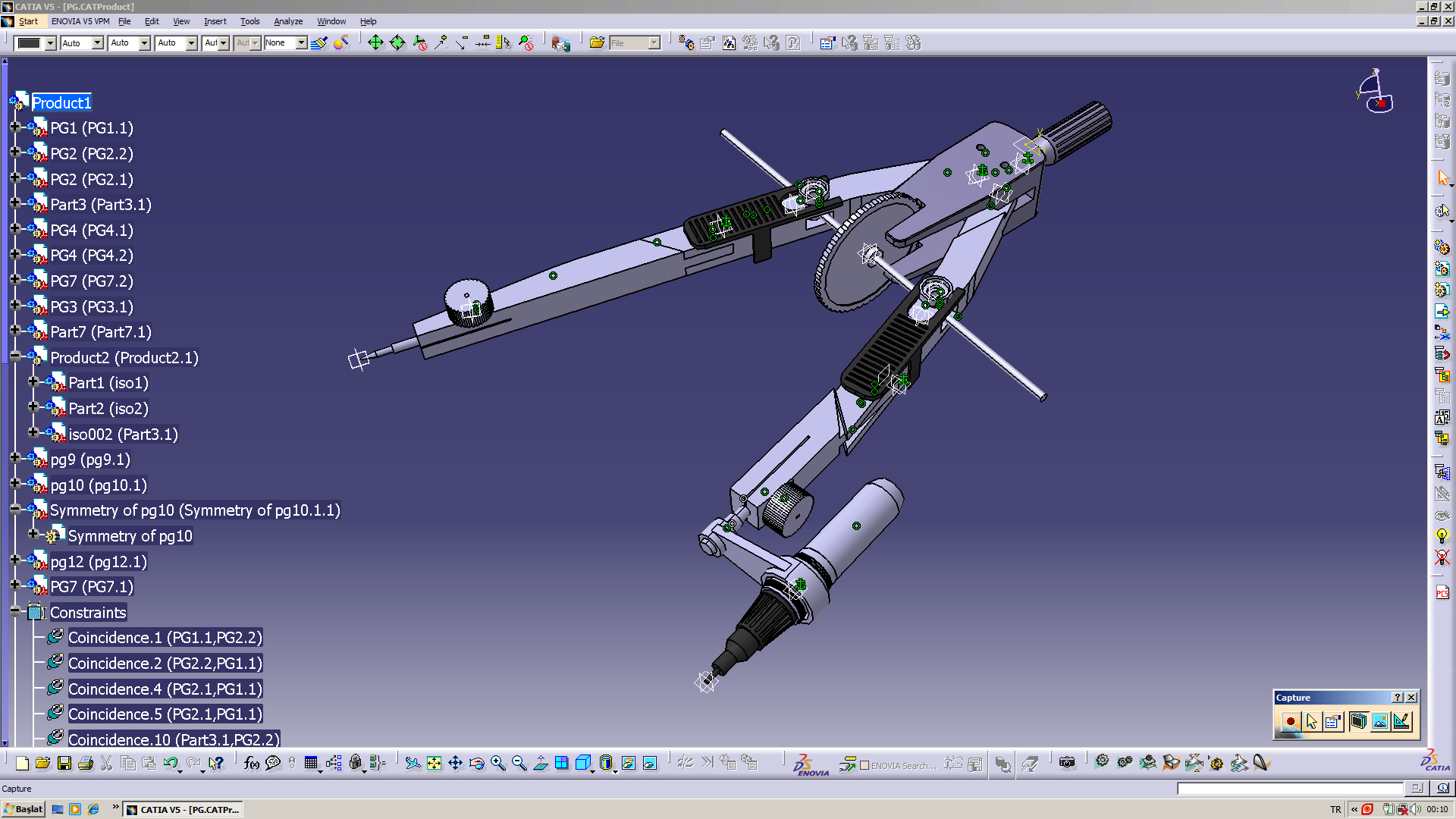Open the Window menu
This screenshot has width=1456, height=819.
[331, 21]
